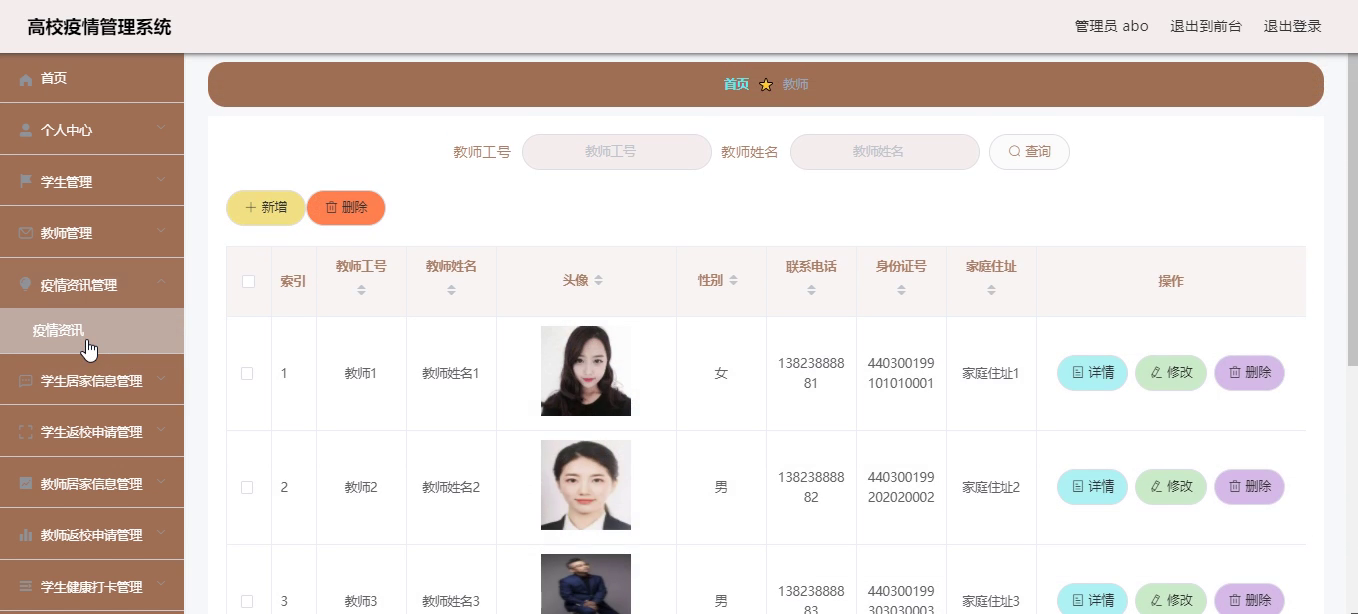
Task: Sort by 联系电话 column arrows
Action: tap(811, 290)
